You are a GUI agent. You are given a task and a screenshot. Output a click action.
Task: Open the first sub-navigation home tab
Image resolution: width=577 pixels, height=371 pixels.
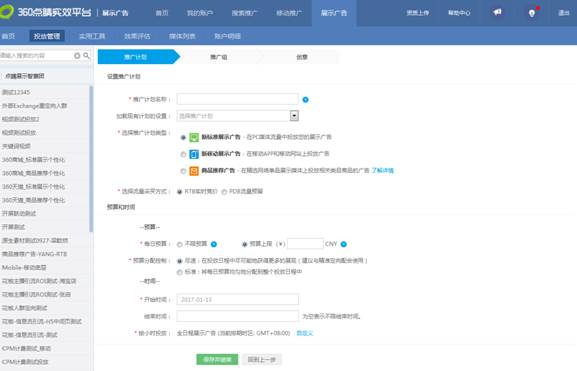tap(8, 36)
